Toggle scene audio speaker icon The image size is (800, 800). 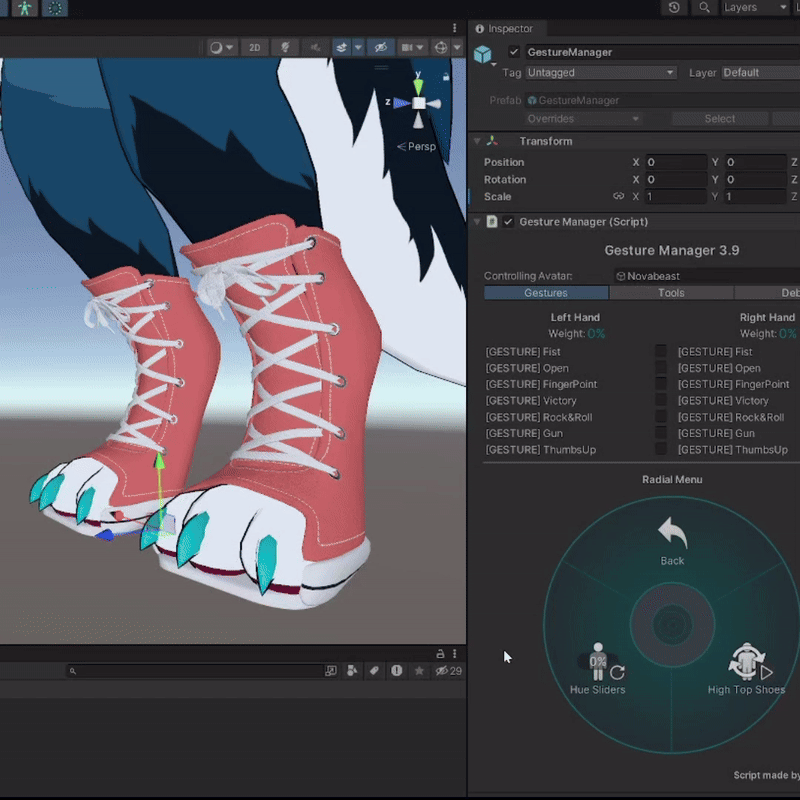click(x=315, y=47)
